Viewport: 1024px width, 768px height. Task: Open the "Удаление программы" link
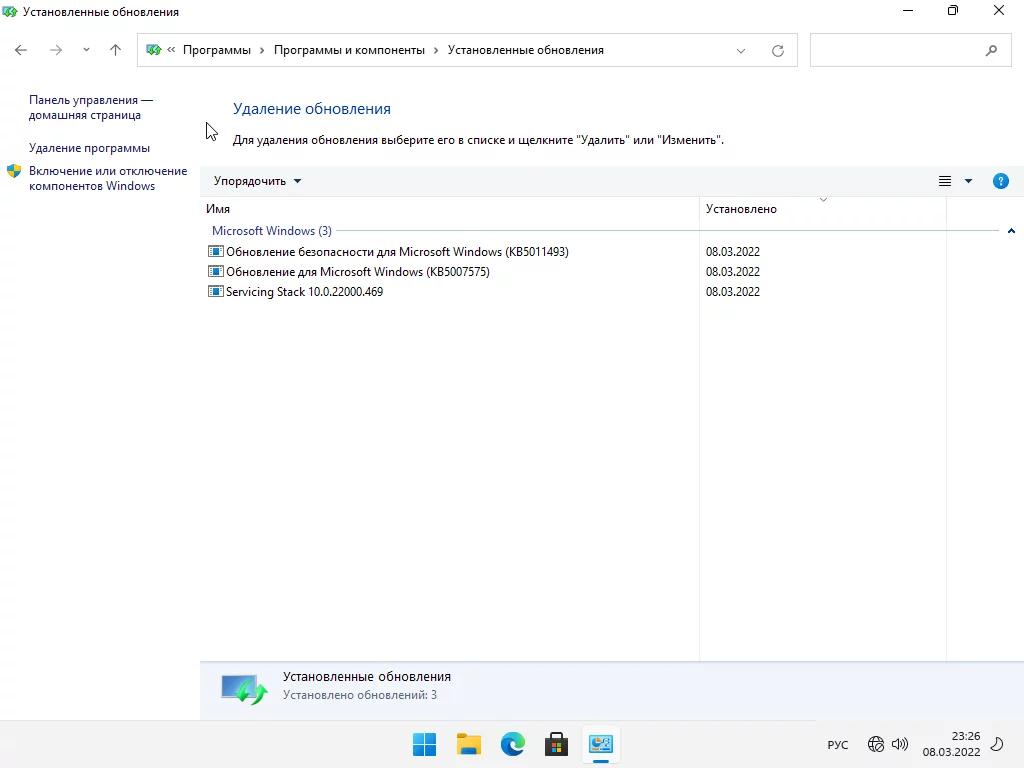[x=89, y=148]
